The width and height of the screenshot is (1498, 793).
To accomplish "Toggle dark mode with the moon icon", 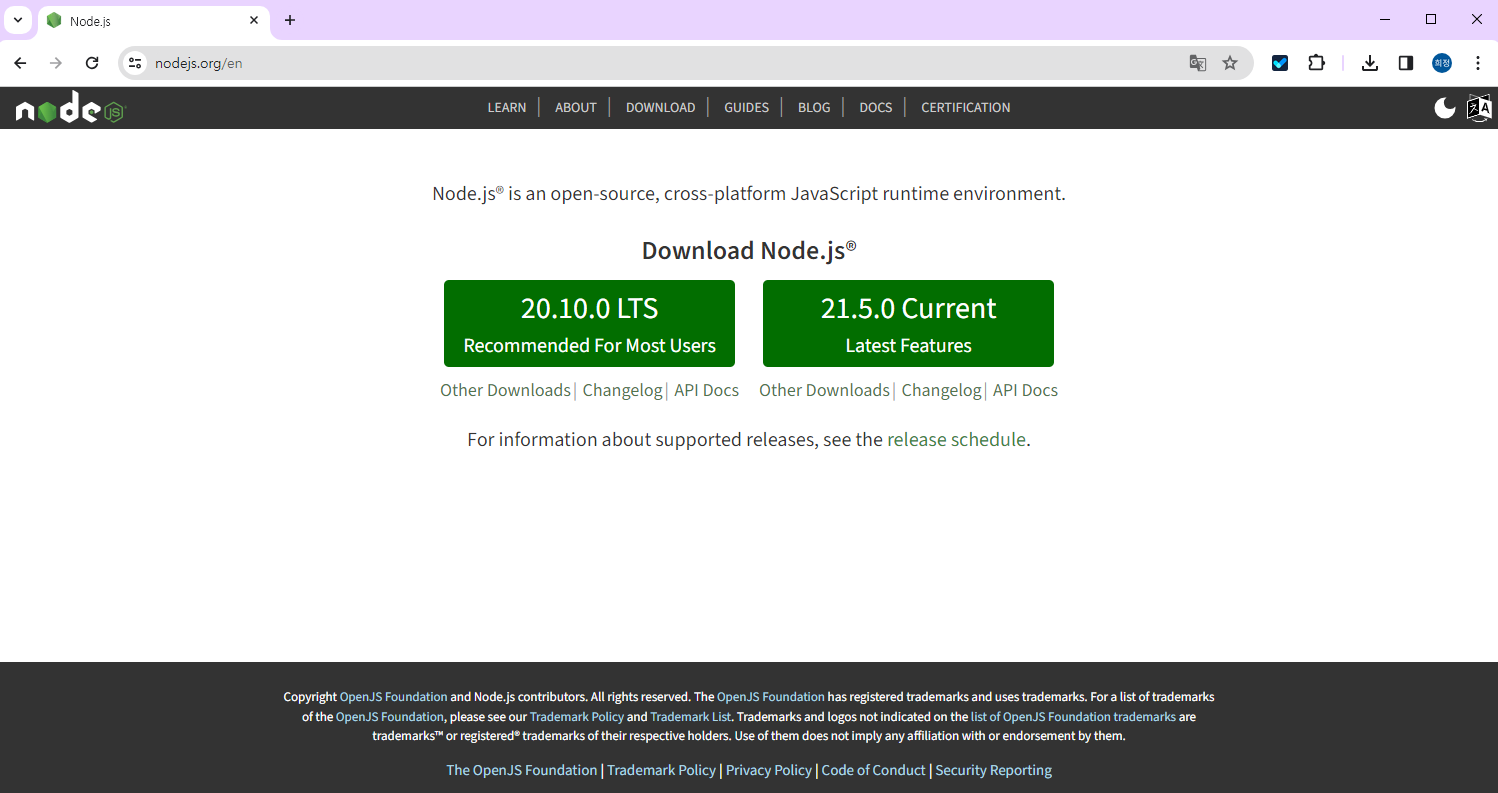I will (1444, 108).
